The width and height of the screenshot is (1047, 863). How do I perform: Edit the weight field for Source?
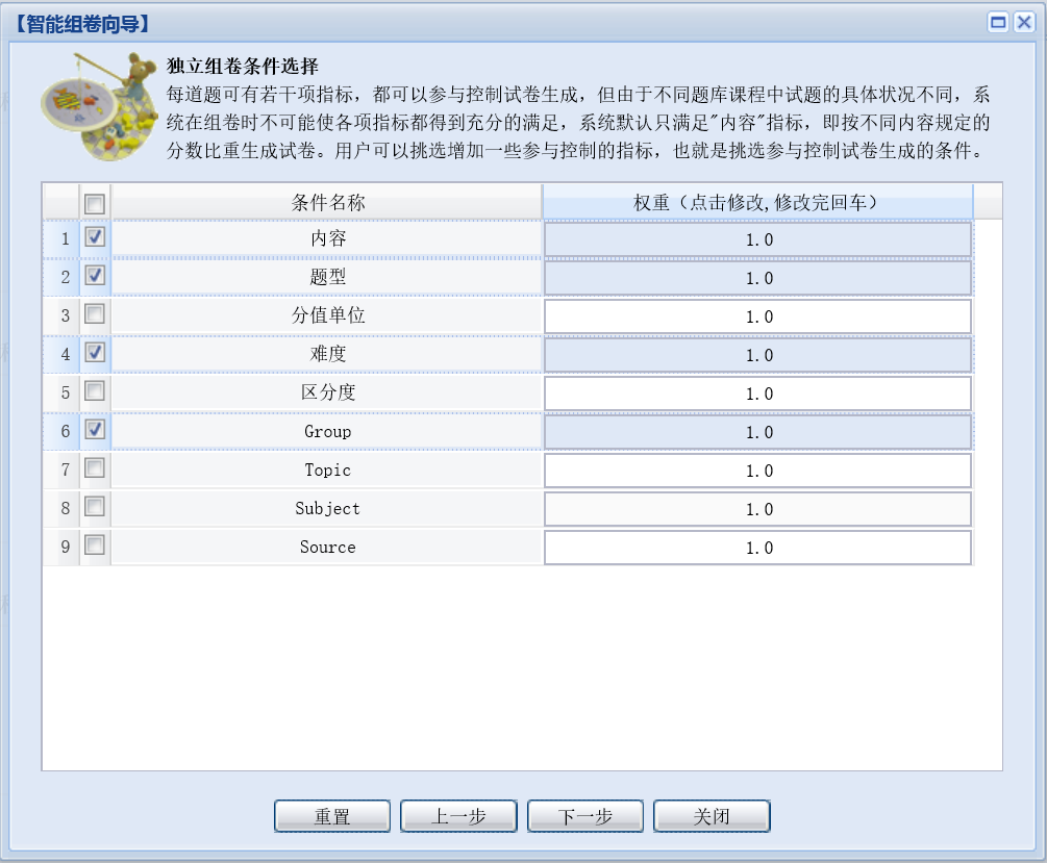[x=758, y=548]
